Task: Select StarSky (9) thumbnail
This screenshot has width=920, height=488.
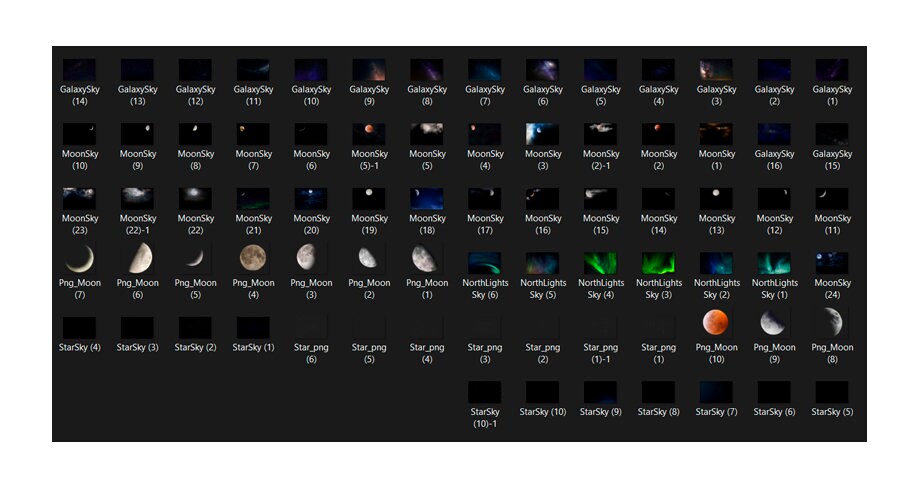Action: (x=600, y=392)
